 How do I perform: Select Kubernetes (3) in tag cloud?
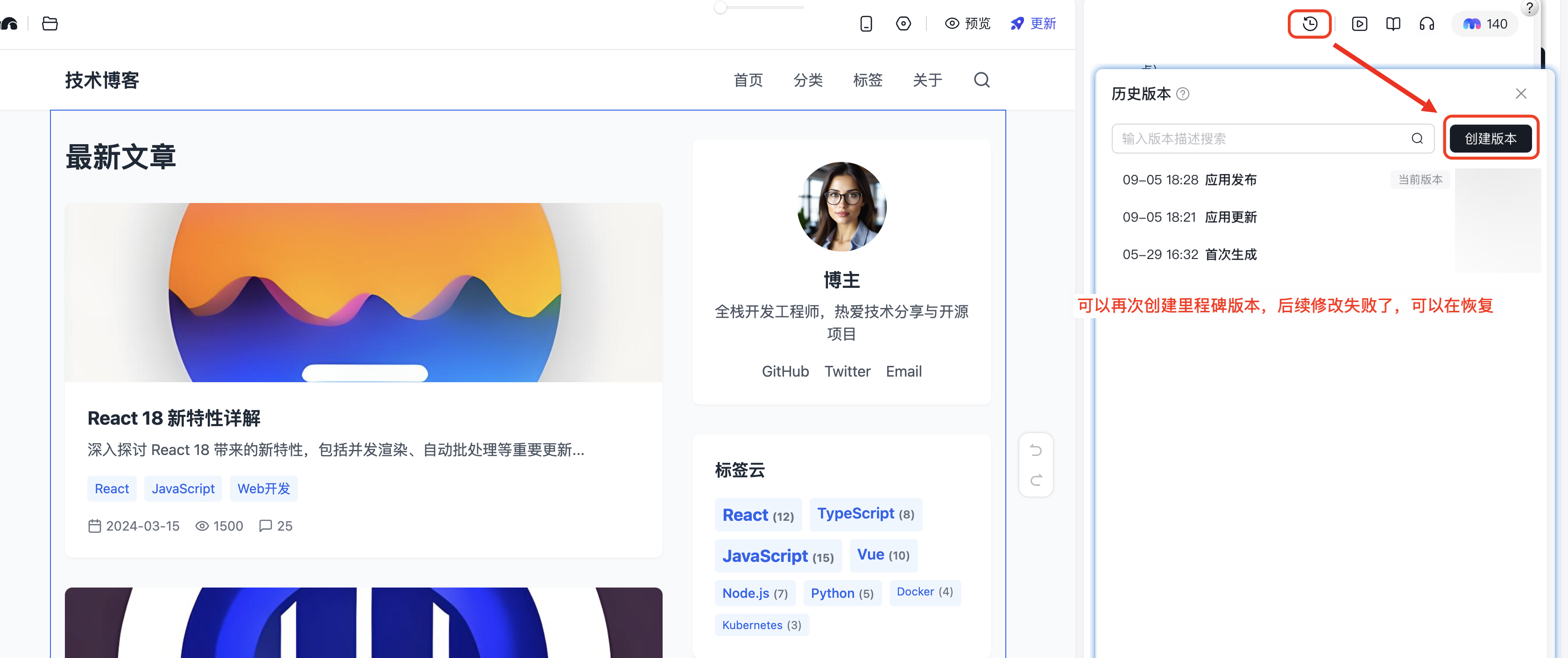coord(762,625)
